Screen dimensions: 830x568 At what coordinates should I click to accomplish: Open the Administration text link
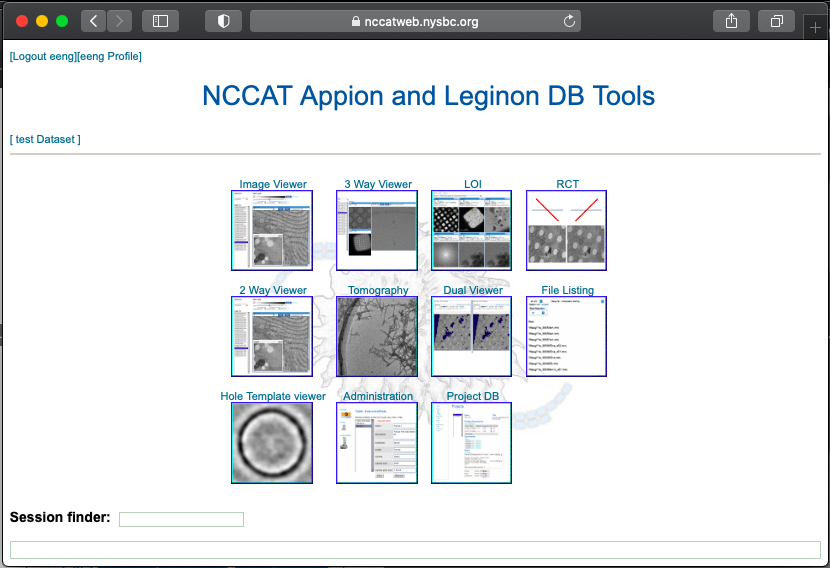378,396
